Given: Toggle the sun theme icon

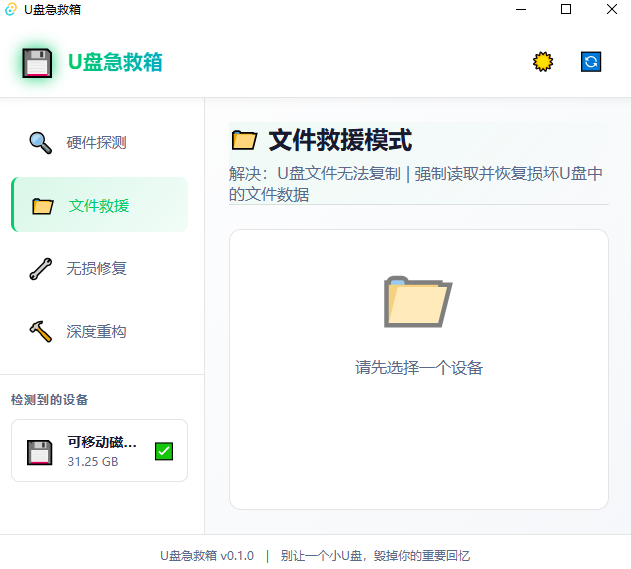Looking at the screenshot, I should 542,62.
